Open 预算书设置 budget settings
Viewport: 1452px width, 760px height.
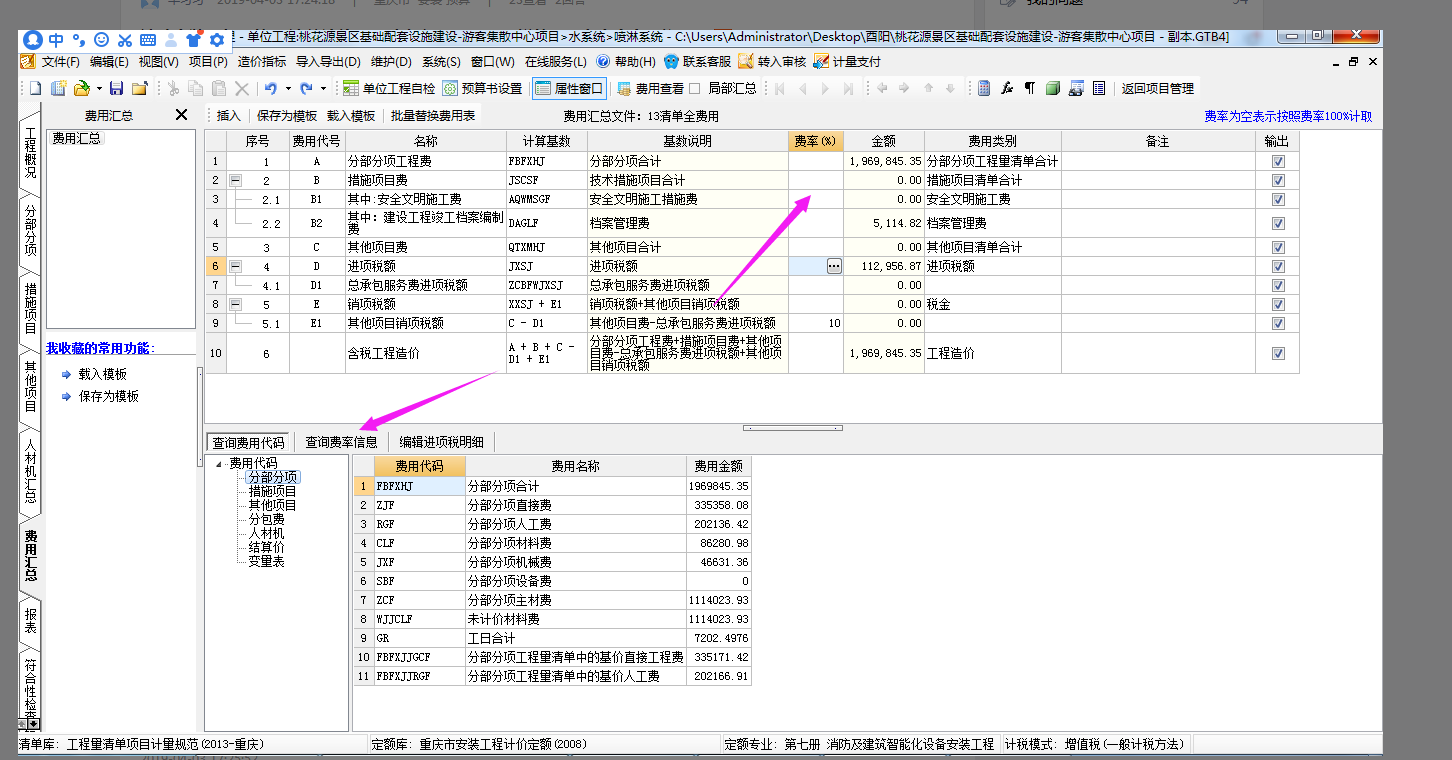click(483, 88)
